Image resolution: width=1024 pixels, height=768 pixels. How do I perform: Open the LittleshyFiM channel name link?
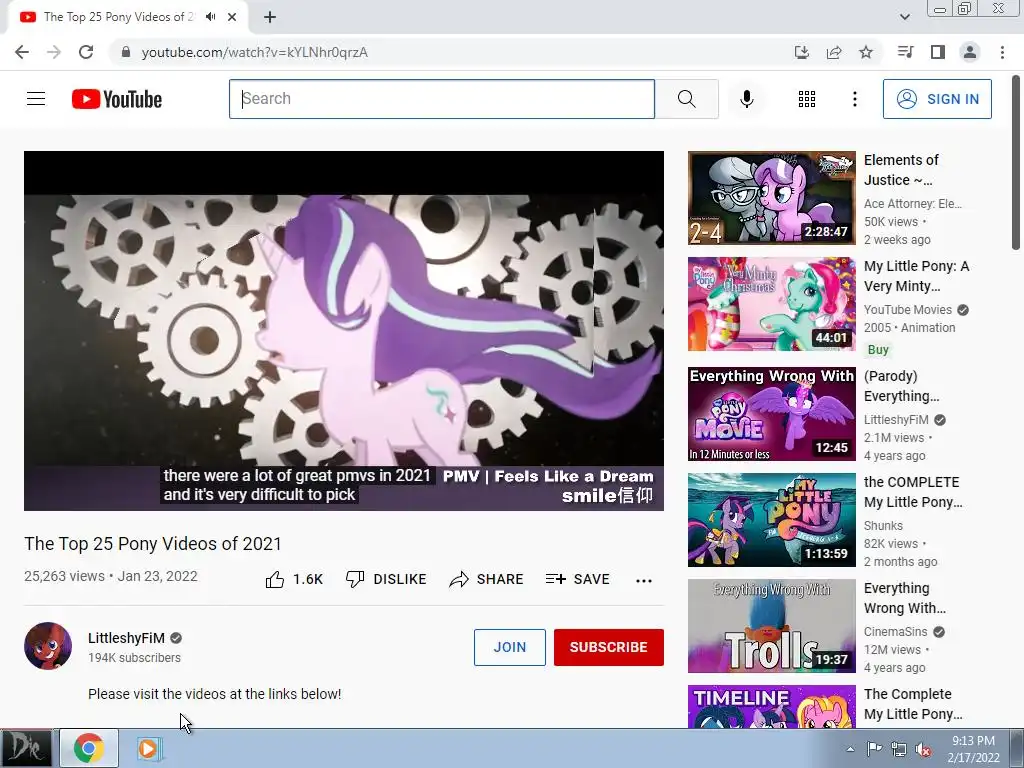click(126, 638)
